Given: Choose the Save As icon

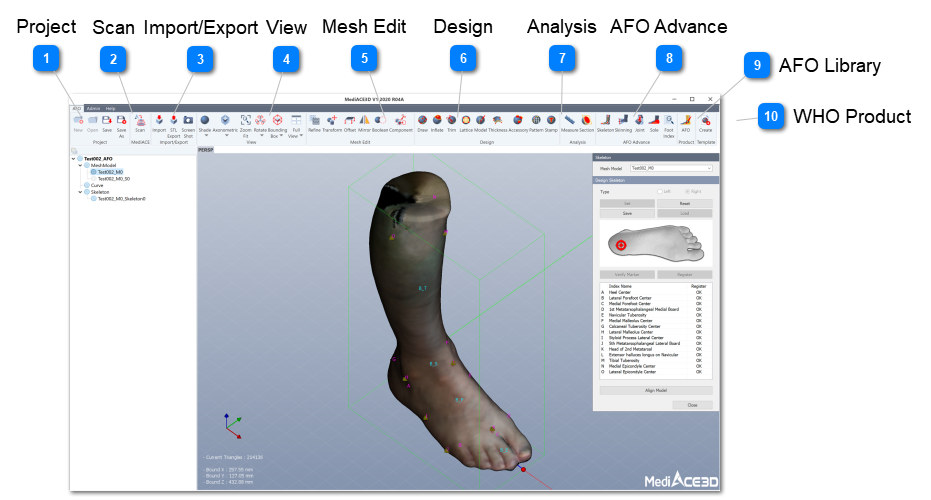Looking at the screenshot, I should [x=121, y=126].
